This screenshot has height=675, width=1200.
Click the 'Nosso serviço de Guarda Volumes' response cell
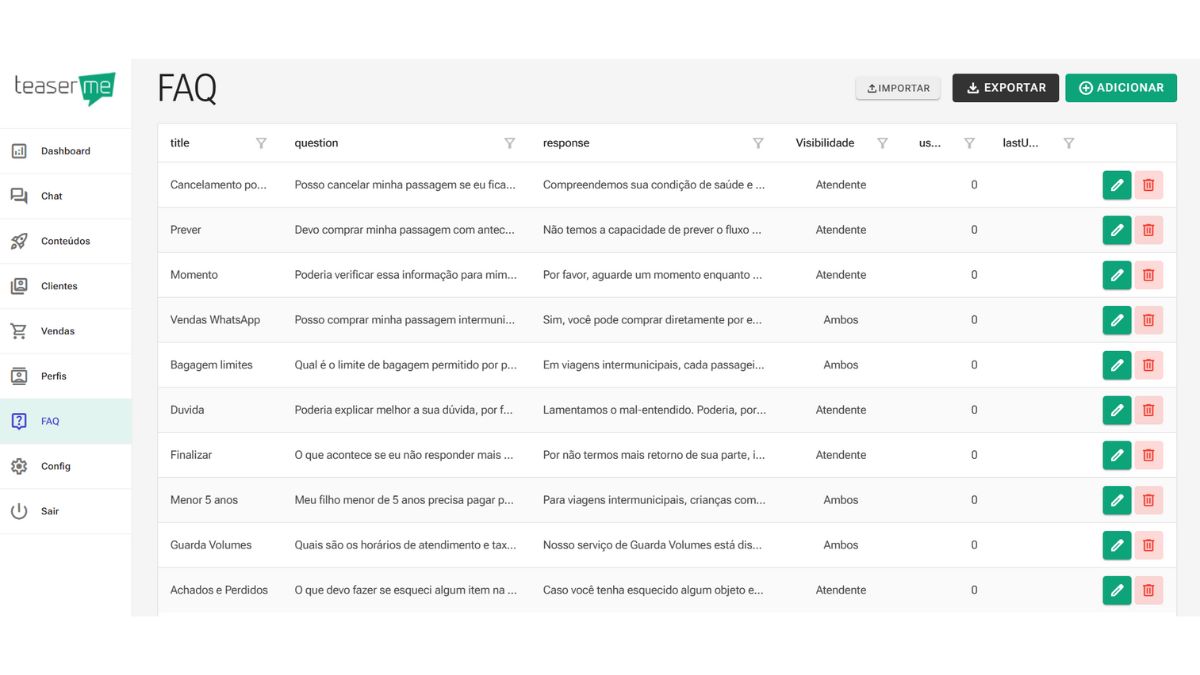pos(653,545)
